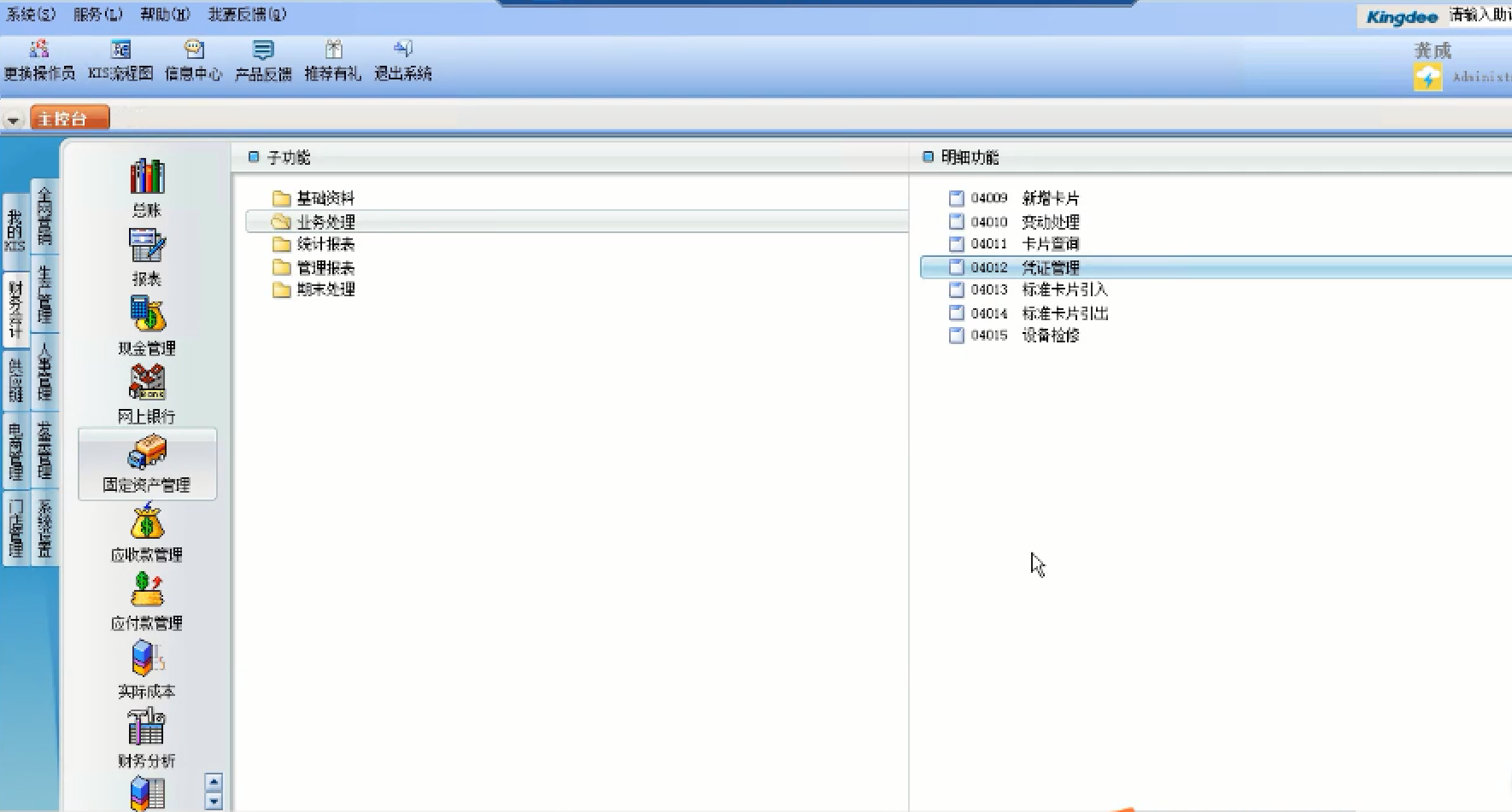Screen dimensions: 1512x812
Task: Open the 现金管理 cash management module
Action: tap(147, 324)
